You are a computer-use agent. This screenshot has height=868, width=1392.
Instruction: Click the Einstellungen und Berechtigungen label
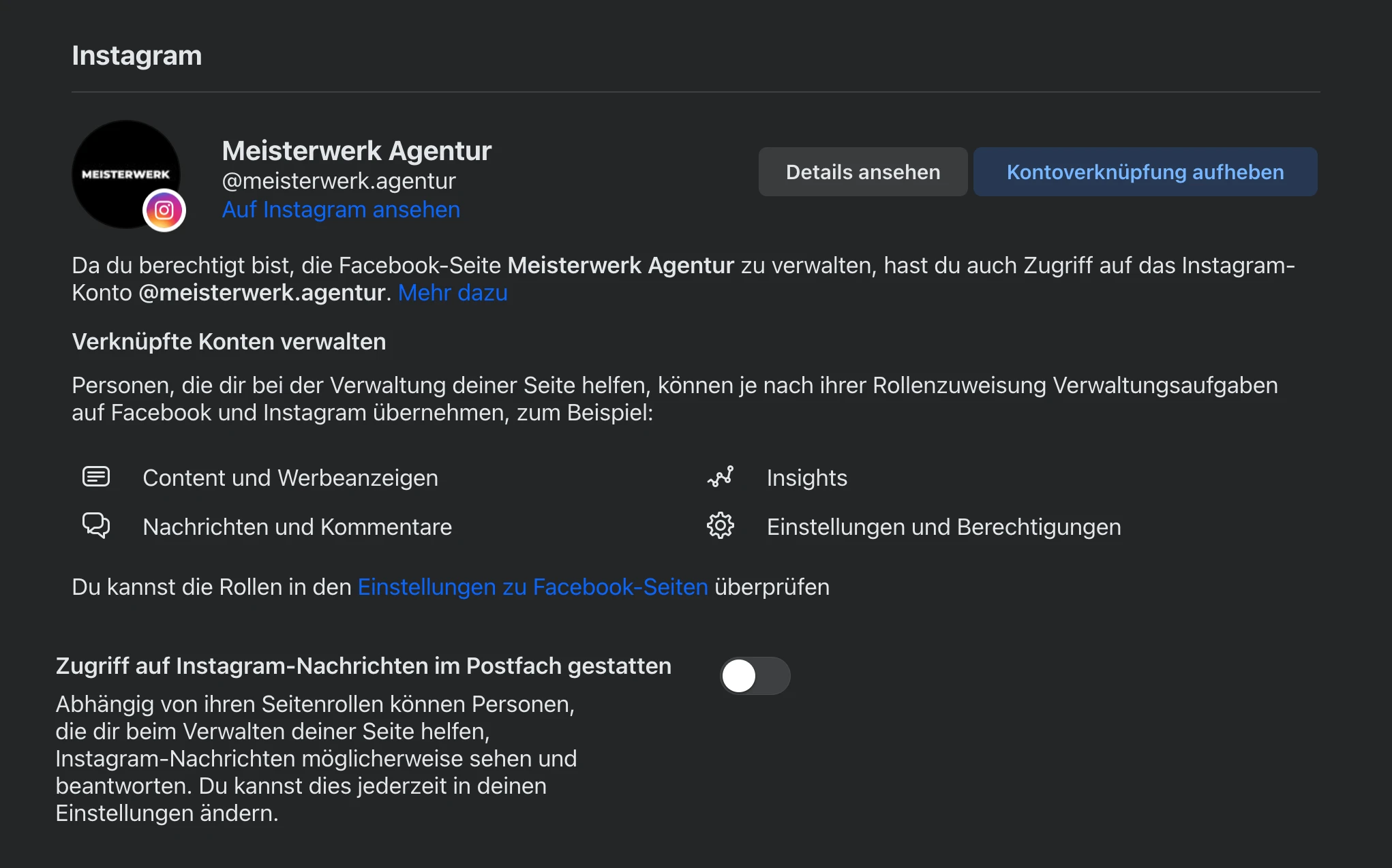944,527
